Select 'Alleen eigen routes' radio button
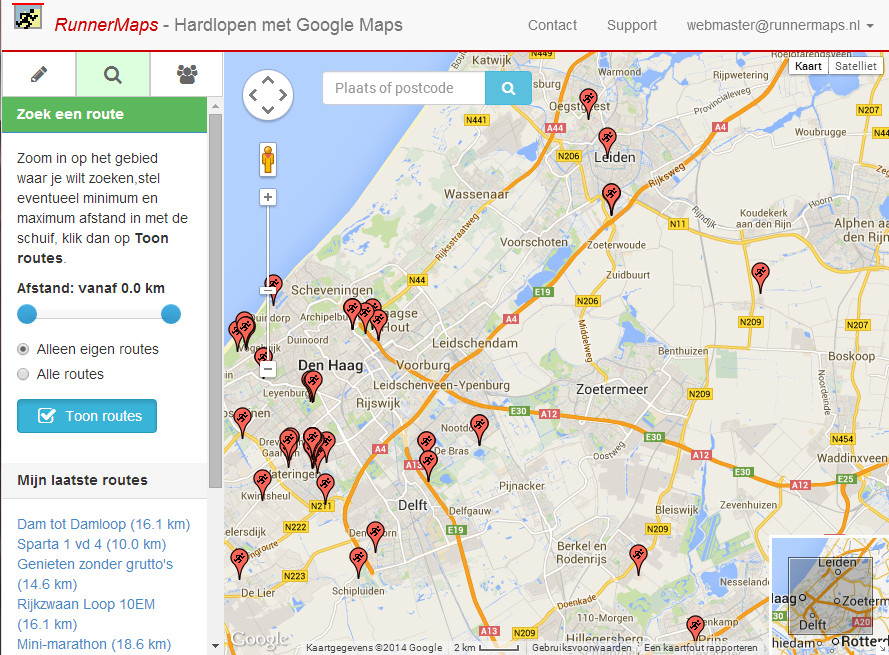The width and height of the screenshot is (889, 655). click(24, 349)
